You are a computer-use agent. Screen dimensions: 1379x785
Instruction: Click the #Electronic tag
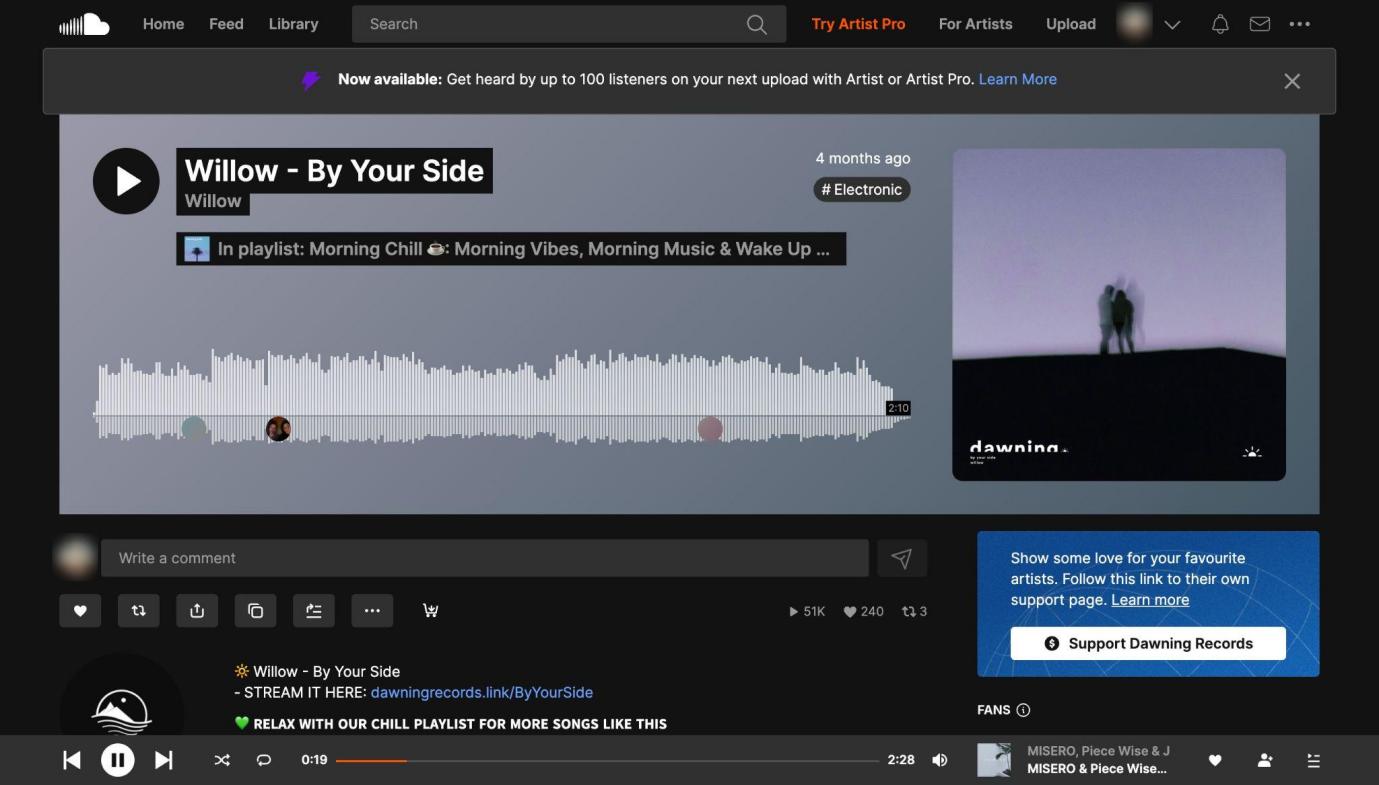861,189
